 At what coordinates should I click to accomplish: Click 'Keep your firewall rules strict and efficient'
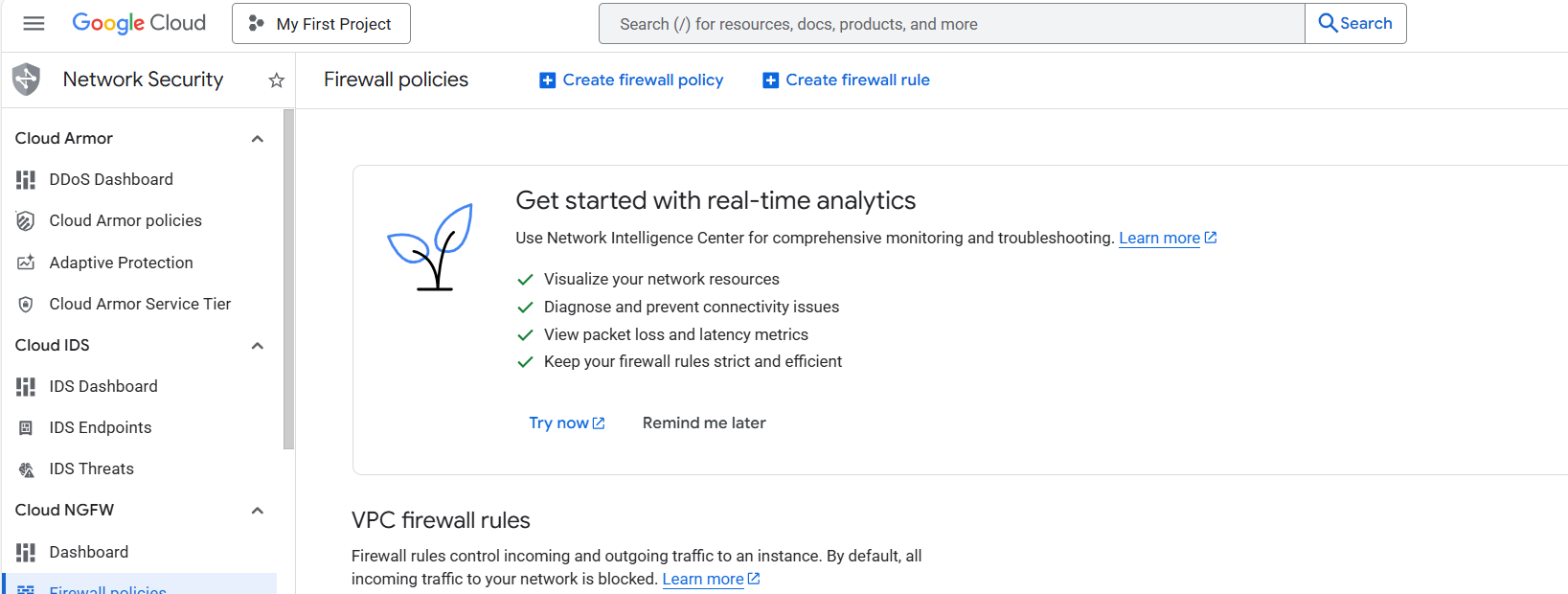pyautogui.click(x=693, y=362)
